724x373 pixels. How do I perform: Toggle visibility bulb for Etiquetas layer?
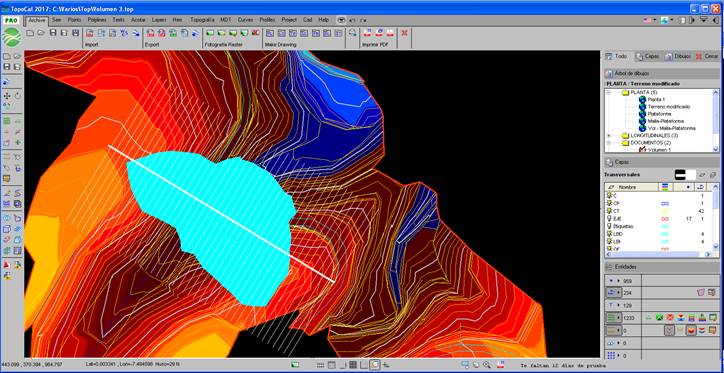pyautogui.click(x=609, y=226)
